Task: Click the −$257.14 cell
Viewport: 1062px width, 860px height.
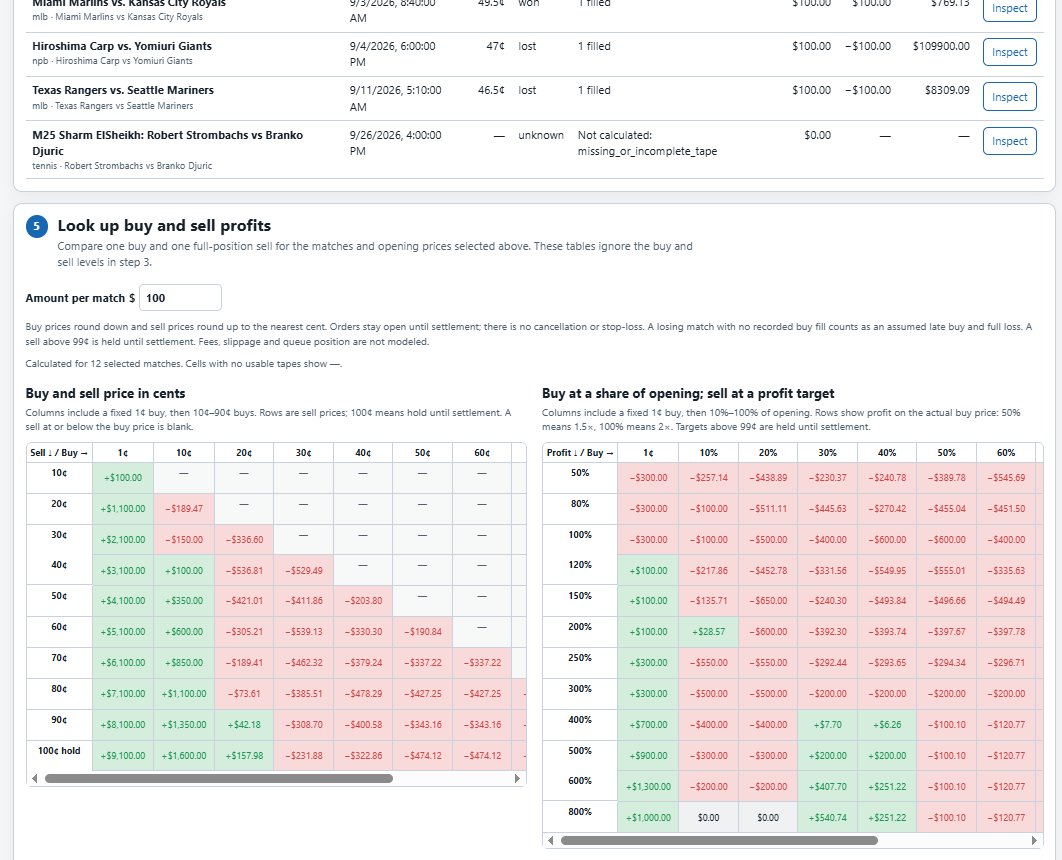Action: coord(708,477)
